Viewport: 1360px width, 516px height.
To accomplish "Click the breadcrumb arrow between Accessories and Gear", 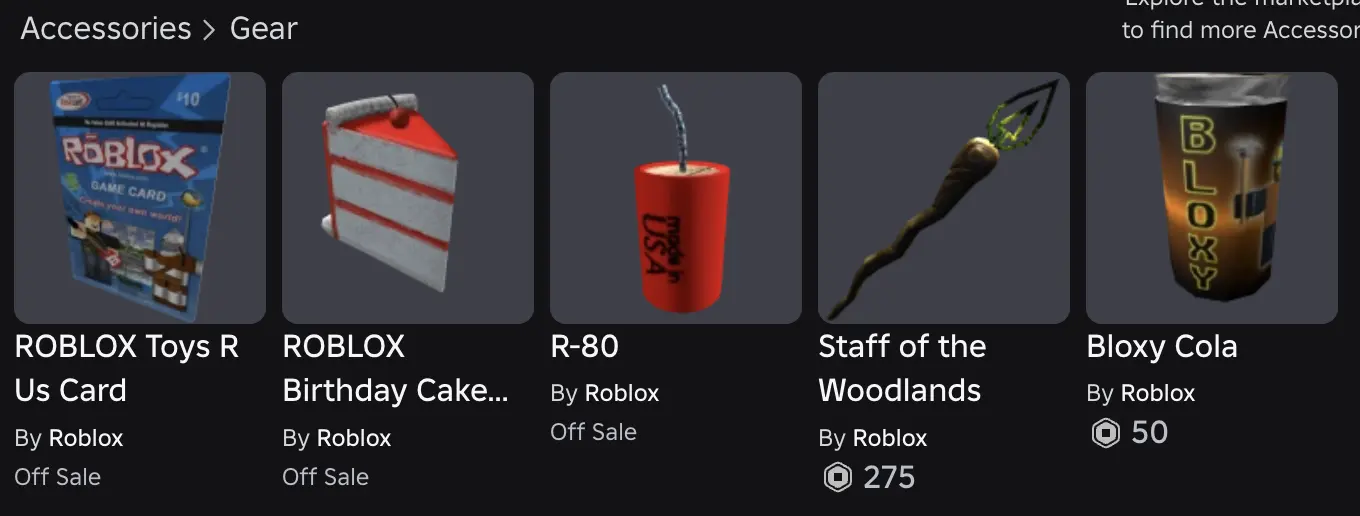I will coord(210,30).
